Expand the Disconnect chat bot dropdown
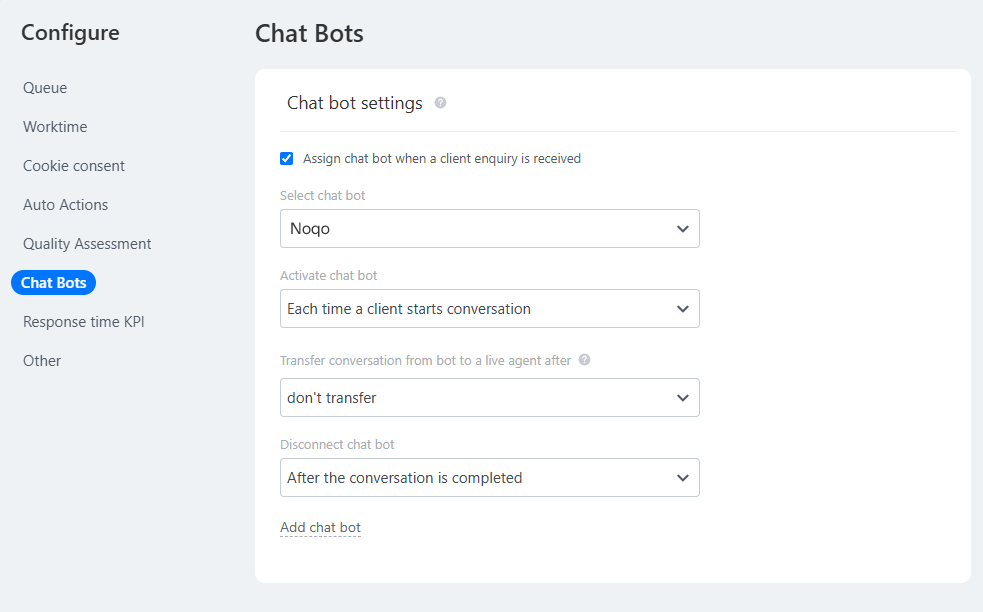This screenshot has width=983, height=612. pos(489,478)
